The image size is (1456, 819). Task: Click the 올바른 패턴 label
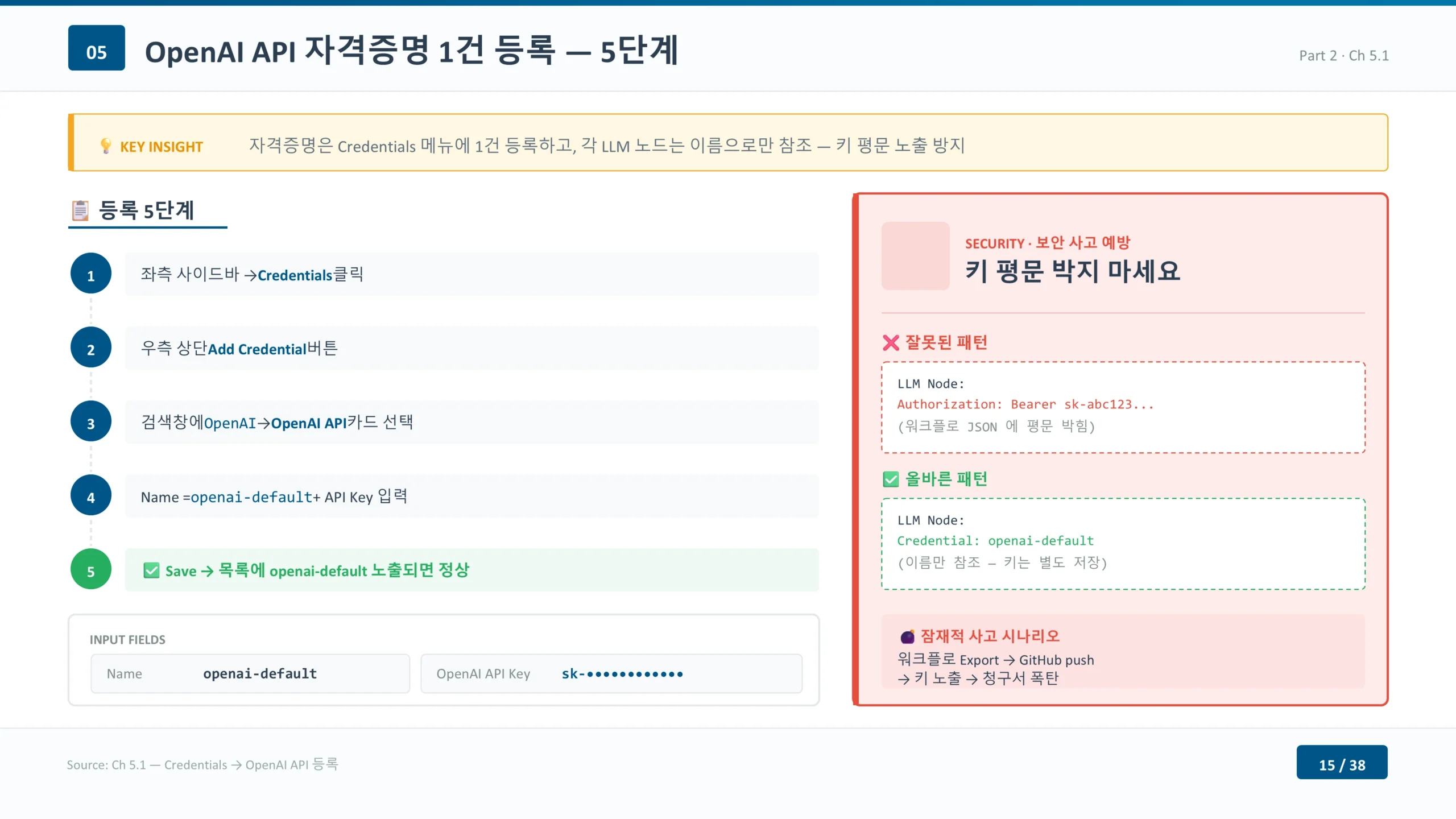(x=946, y=479)
